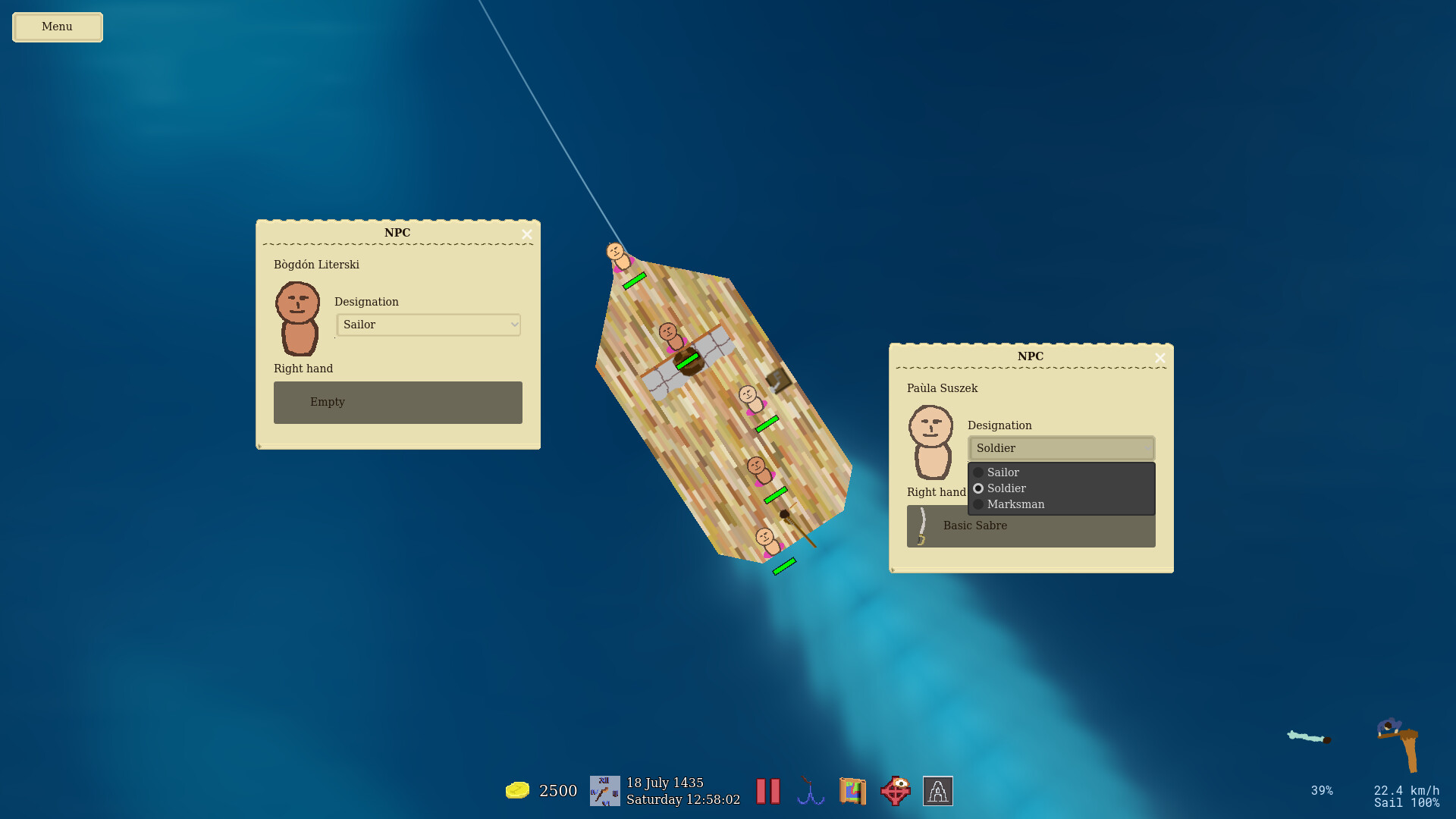Click the Empty right hand slot
1456x819 pixels.
[x=398, y=403]
